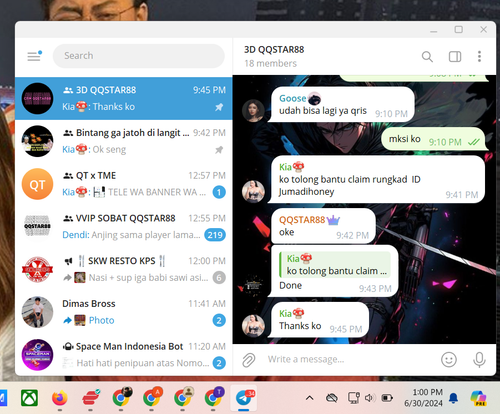Image resolution: width=500 pixels, height=414 pixels.
Task: Click pin icon on Bintang ga jatoh chat
Action: tap(219, 150)
